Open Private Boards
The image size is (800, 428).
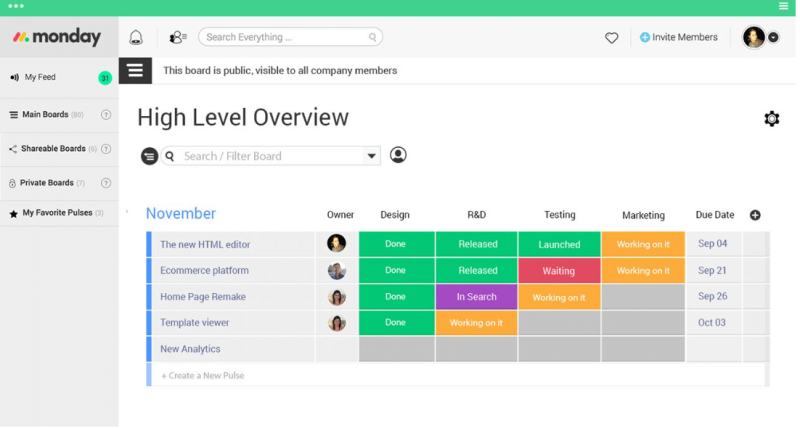(46, 183)
